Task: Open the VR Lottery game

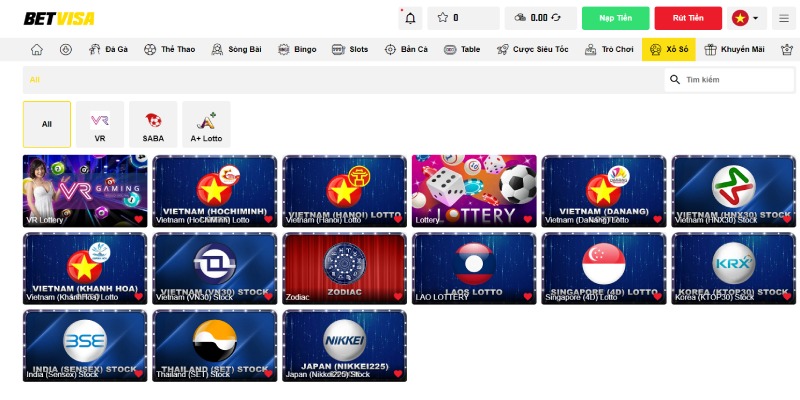Action: (85, 191)
